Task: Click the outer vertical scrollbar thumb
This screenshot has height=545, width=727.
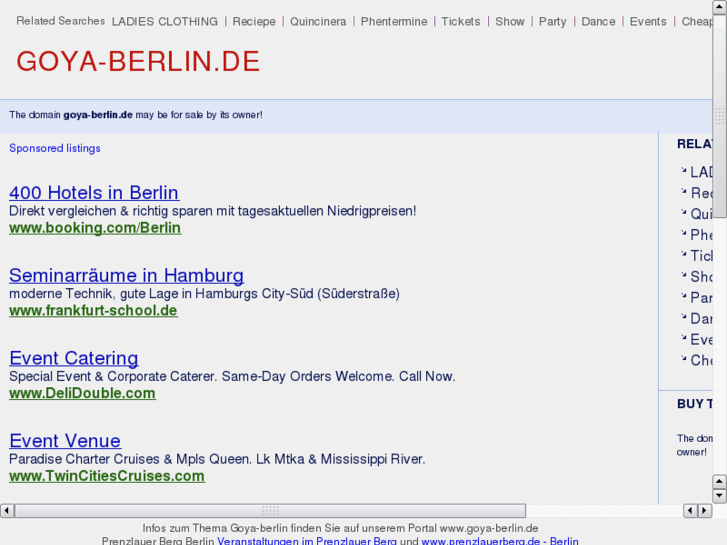Action: (x=720, y=115)
